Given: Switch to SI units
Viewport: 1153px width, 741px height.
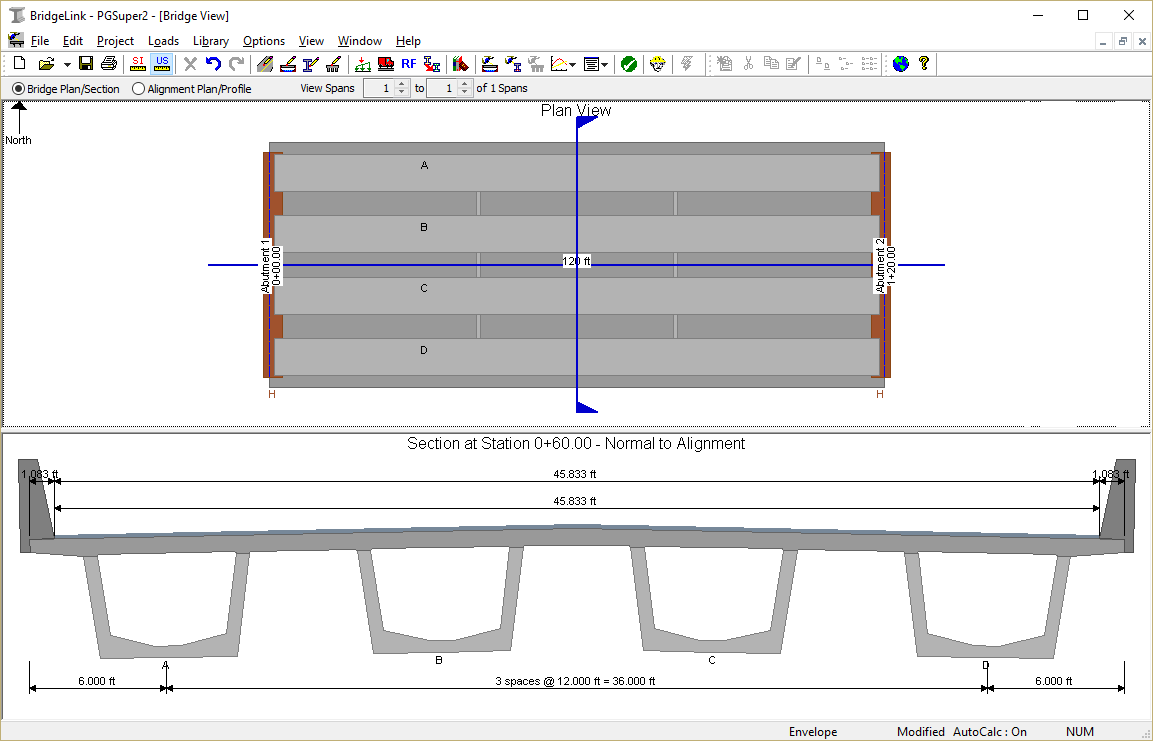Looking at the screenshot, I should (138, 64).
